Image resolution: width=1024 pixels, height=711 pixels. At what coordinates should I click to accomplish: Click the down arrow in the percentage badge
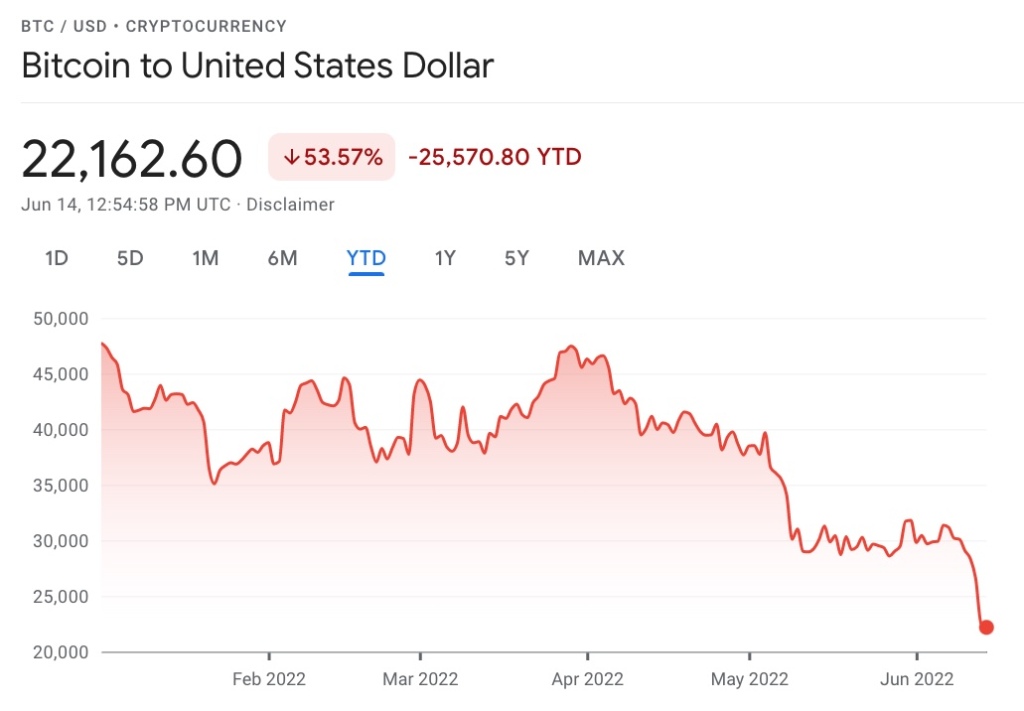292,157
